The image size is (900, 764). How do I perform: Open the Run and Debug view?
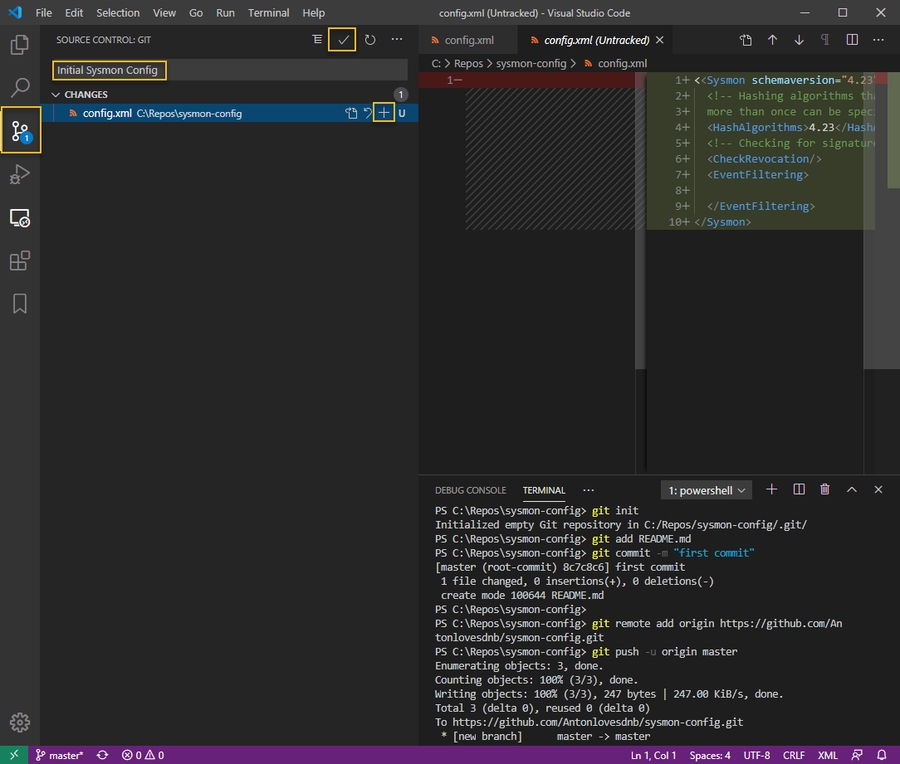coord(20,175)
